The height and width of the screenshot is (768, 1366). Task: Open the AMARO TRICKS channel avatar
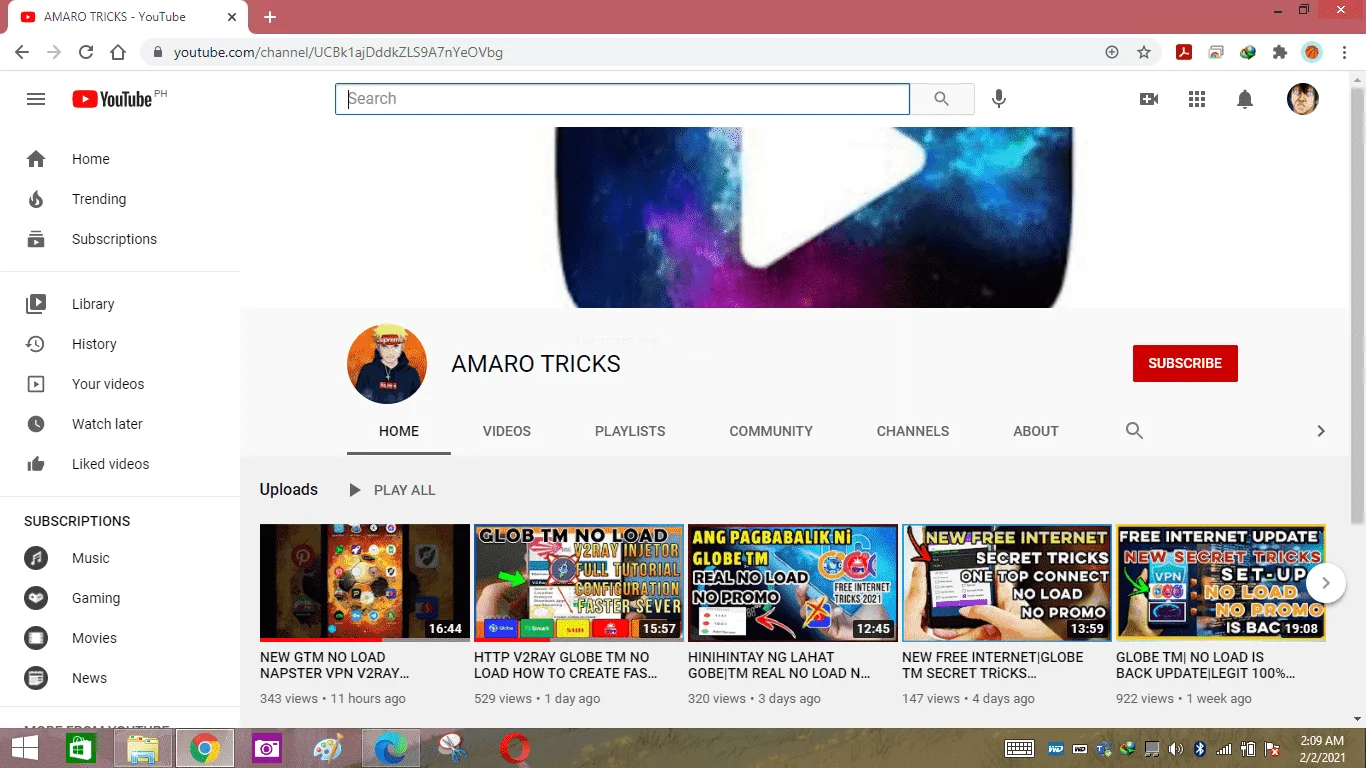point(387,364)
